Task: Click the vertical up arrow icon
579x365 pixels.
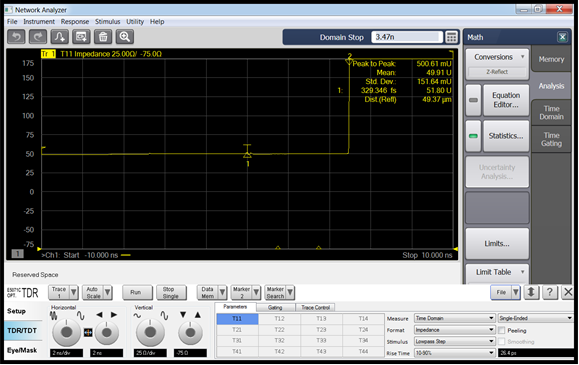Action: (x=198, y=315)
